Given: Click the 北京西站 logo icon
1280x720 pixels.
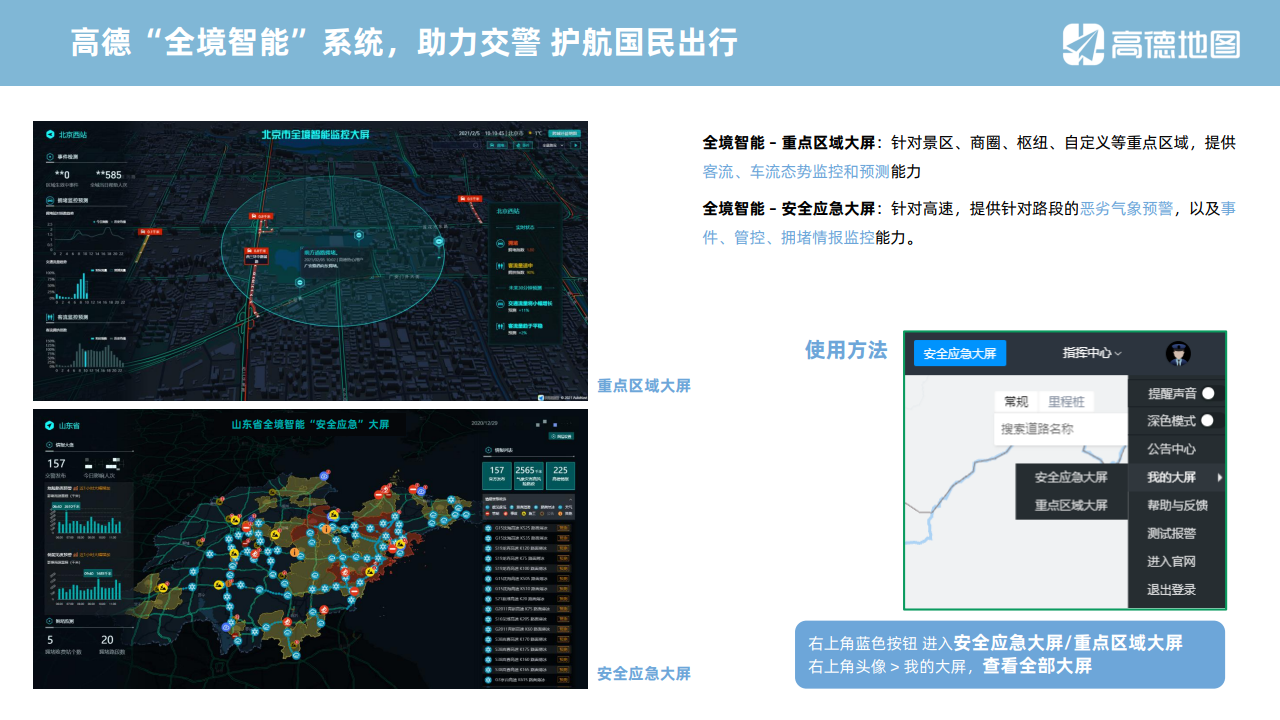Looking at the screenshot, I should point(49,134).
